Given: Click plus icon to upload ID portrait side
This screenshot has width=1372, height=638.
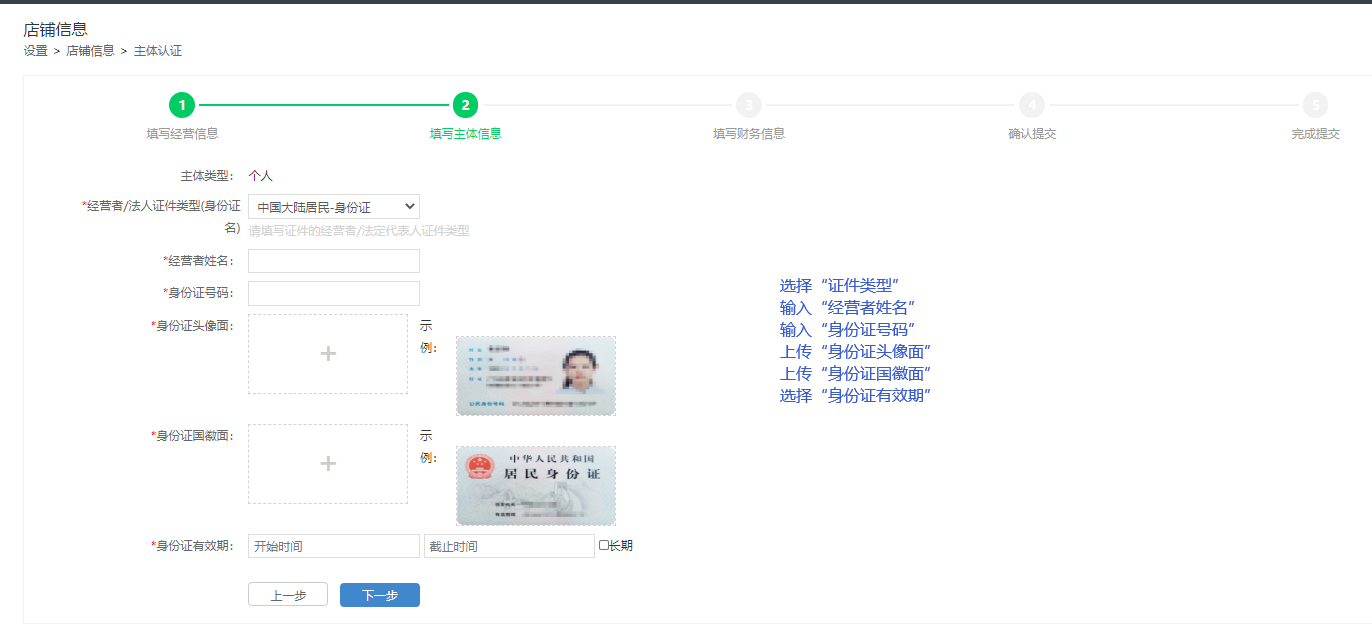Looking at the screenshot, I should point(328,354).
